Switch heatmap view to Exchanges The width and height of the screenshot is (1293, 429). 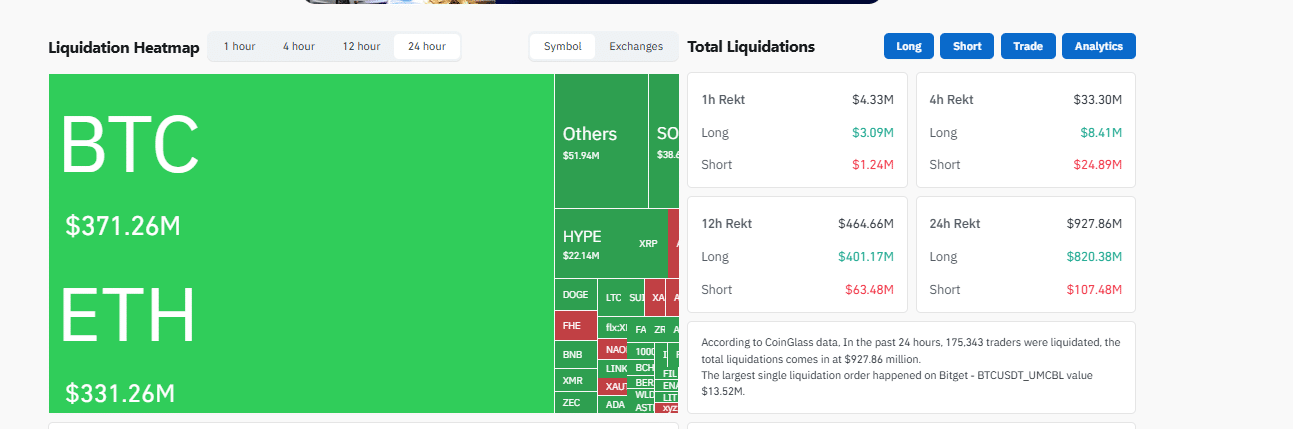pos(636,46)
